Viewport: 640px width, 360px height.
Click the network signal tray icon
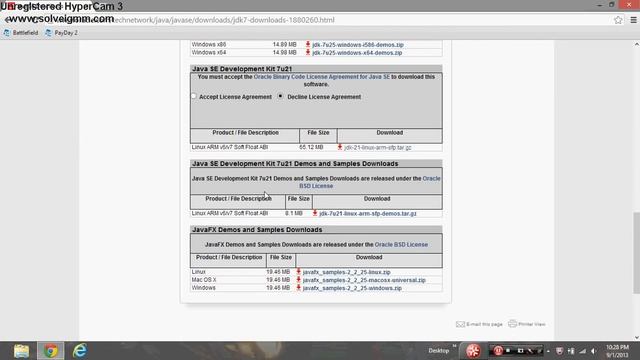click(x=582, y=351)
